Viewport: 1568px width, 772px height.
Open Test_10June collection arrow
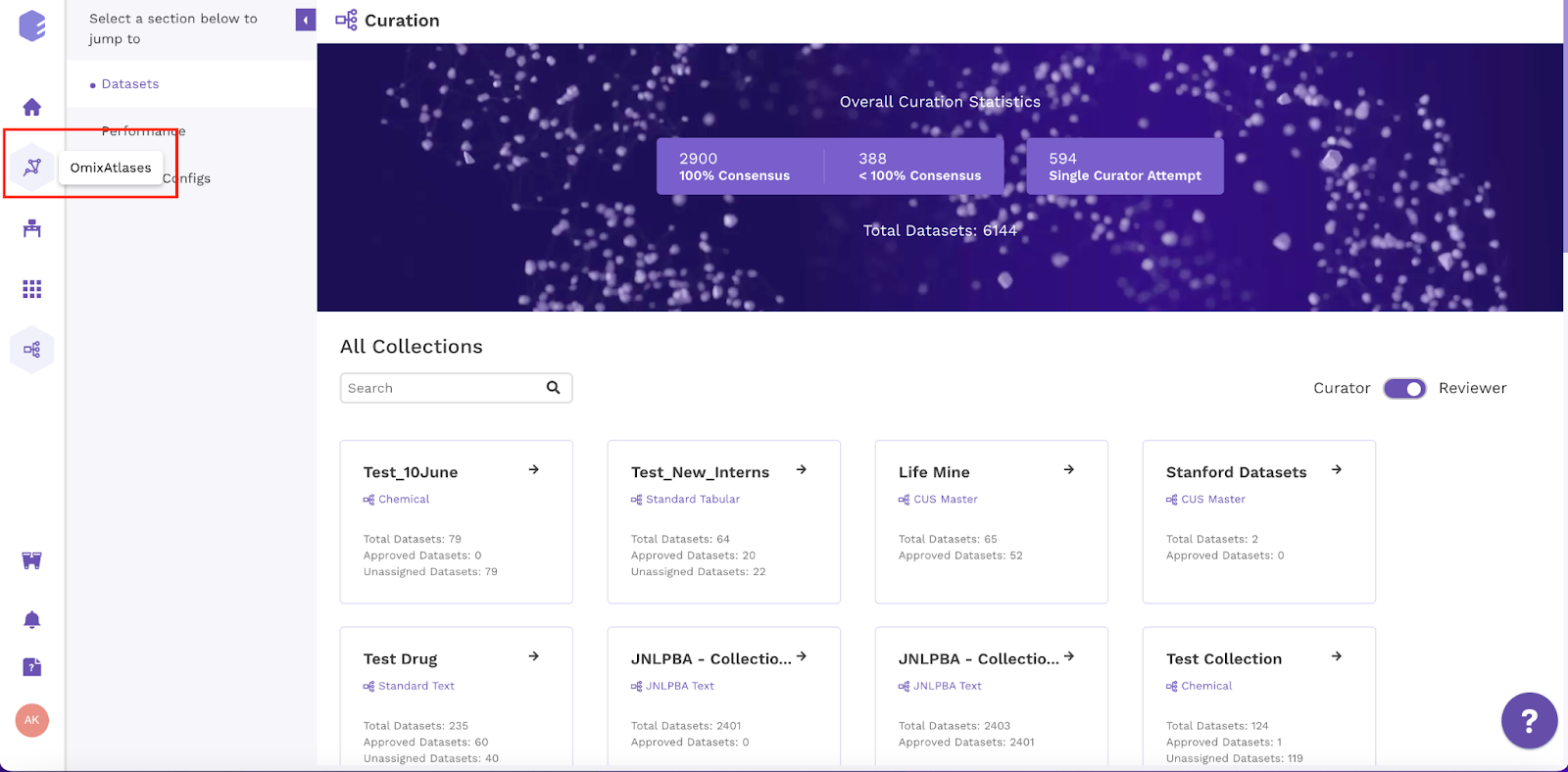tap(534, 470)
